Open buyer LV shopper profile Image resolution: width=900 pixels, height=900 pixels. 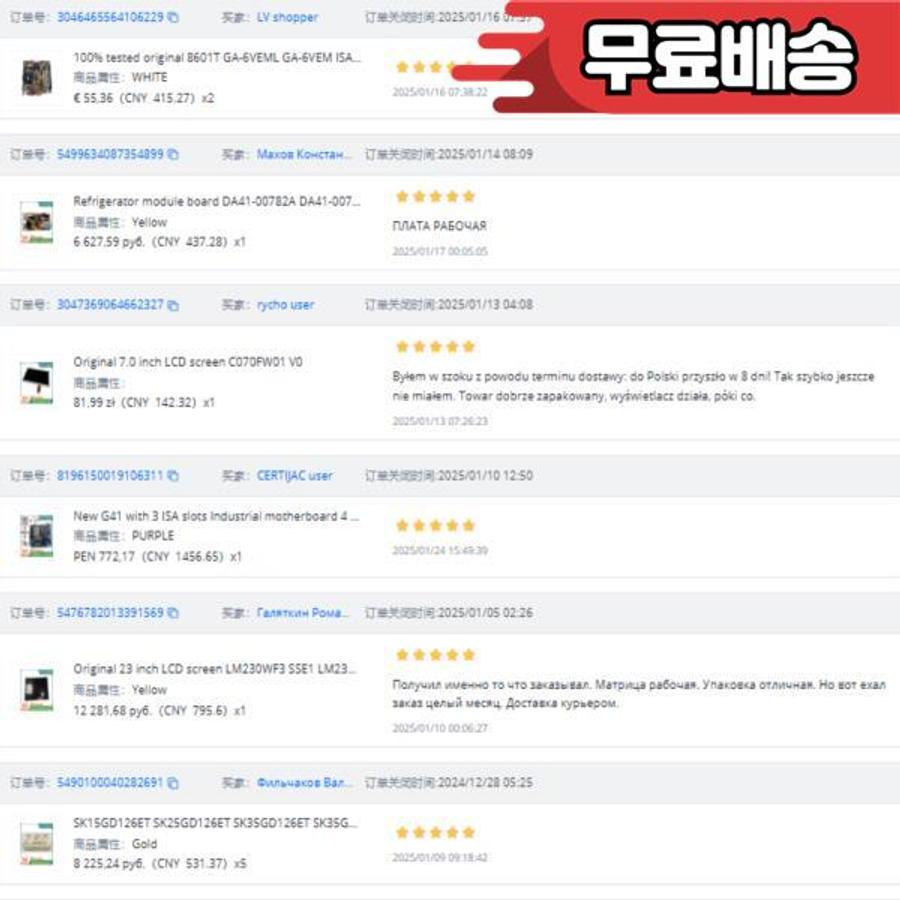(x=287, y=17)
